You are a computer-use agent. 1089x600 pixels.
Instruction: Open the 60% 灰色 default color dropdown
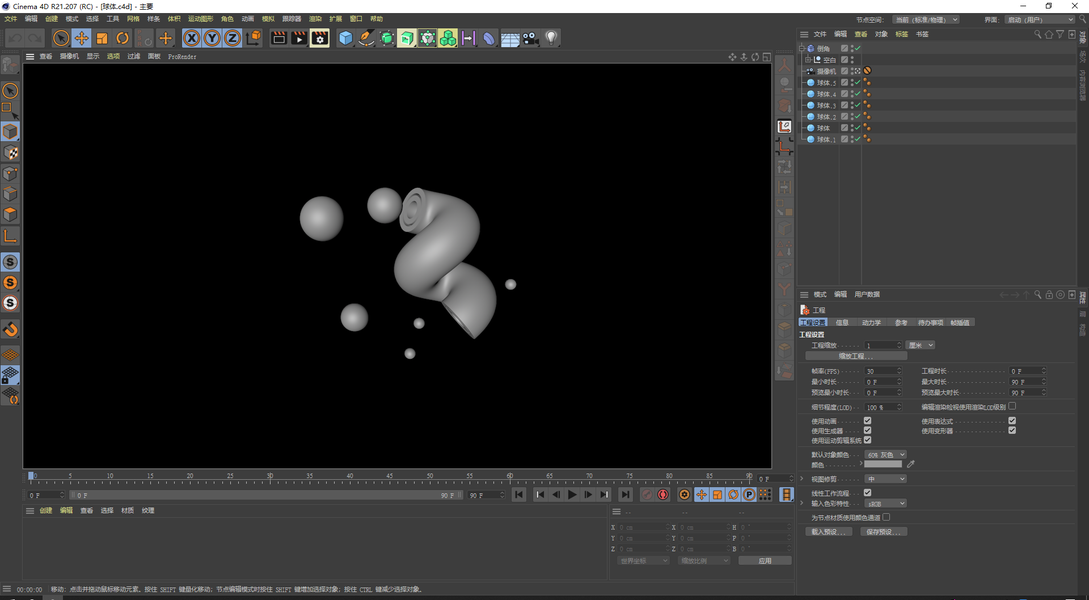(x=886, y=455)
